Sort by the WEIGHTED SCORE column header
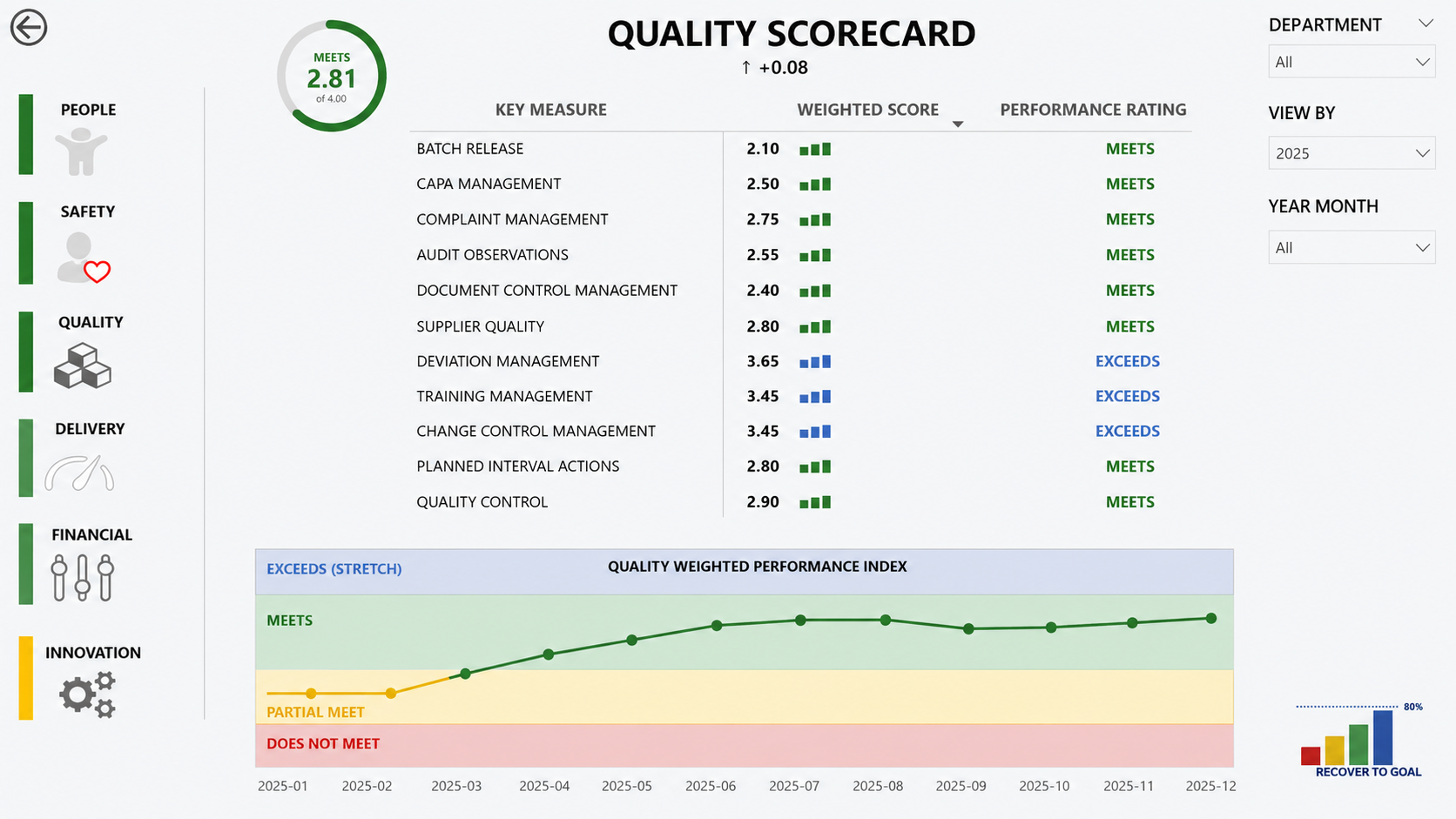This screenshot has height=819, width=1456. coord(868,110)
